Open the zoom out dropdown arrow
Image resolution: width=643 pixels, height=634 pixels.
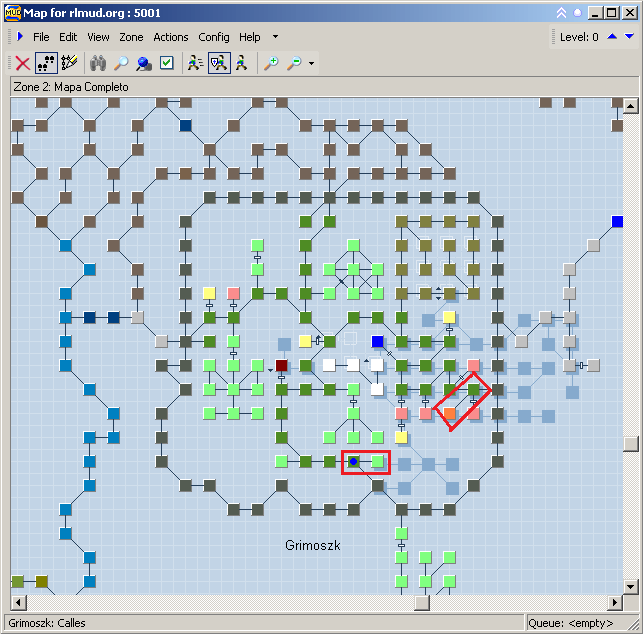311,64
